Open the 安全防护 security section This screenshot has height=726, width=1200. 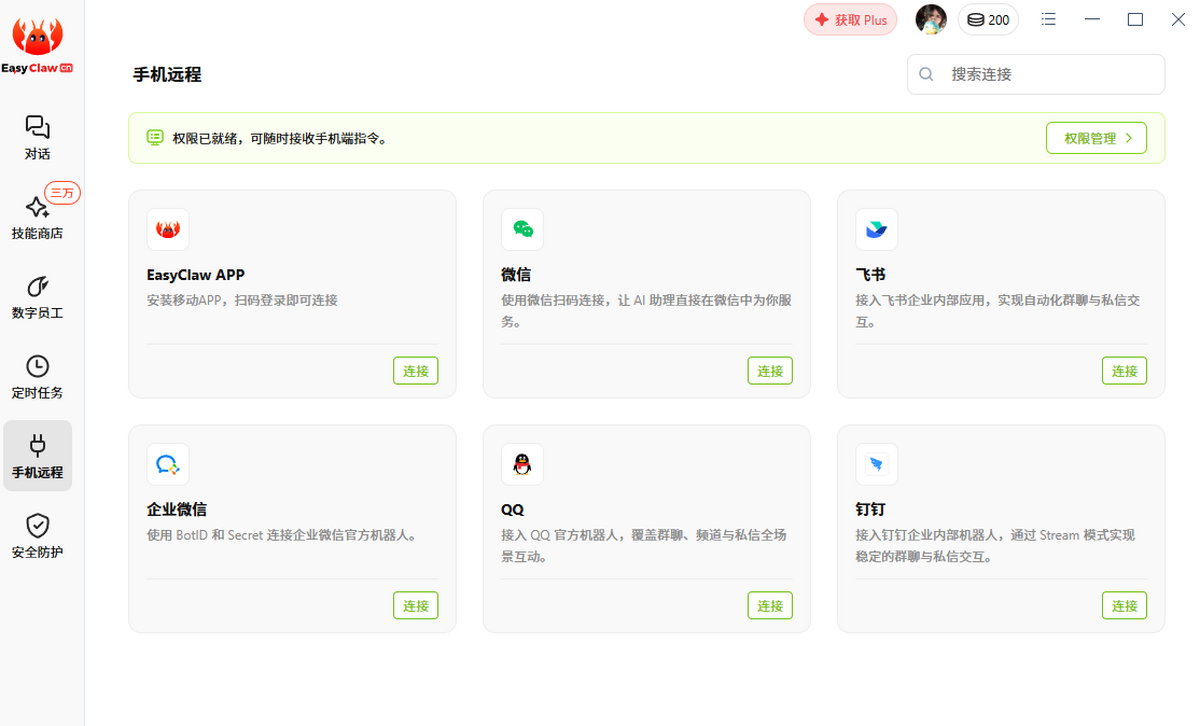[37, 536]
